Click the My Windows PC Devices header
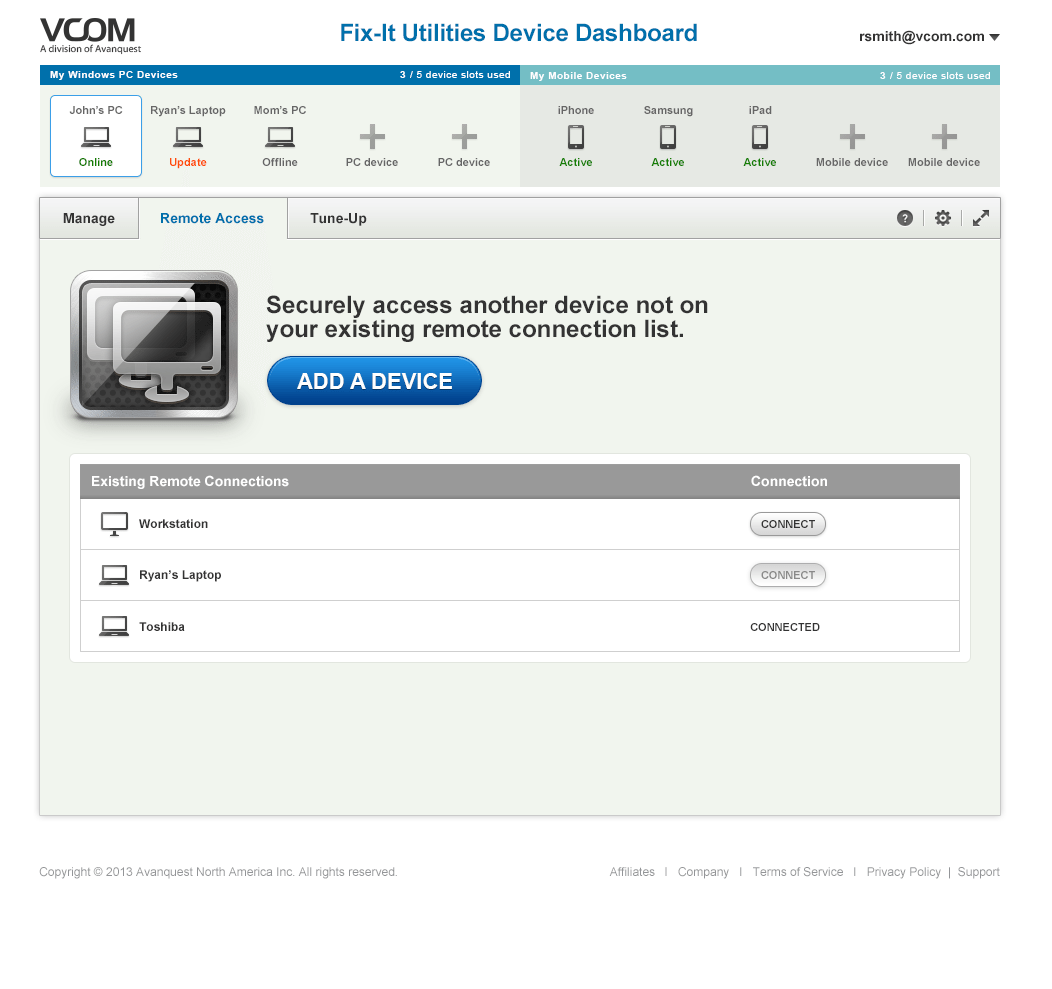The width and height of the screenshot is (1052, 989). (113, 74)
